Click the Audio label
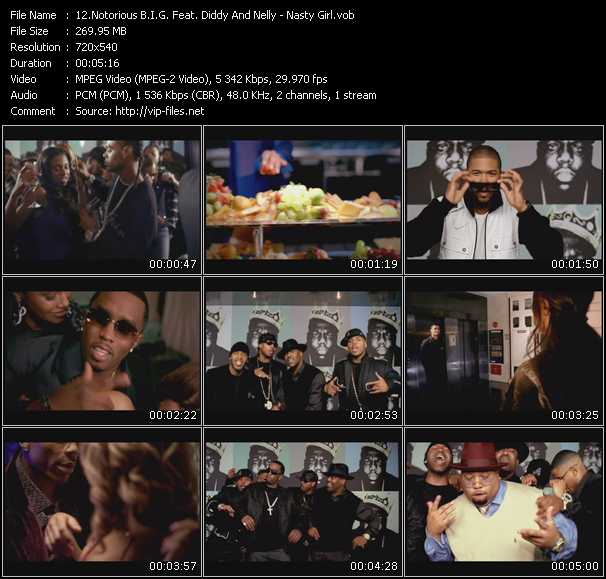 [24, 95]
